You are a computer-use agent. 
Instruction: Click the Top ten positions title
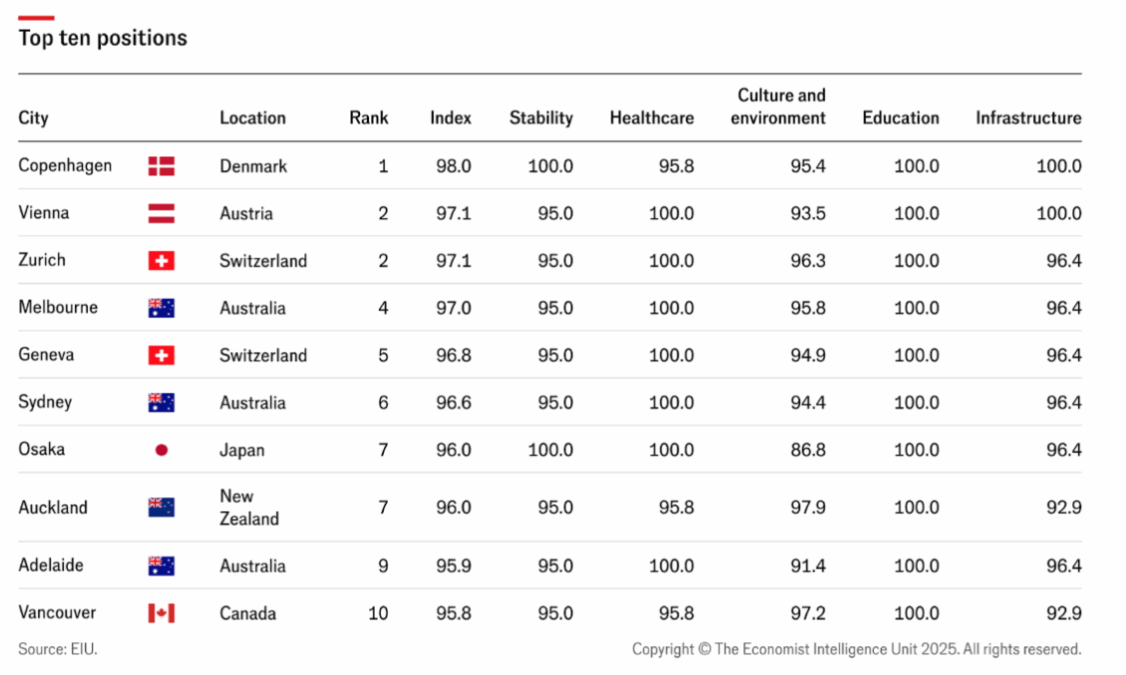(x=102, y=38)
